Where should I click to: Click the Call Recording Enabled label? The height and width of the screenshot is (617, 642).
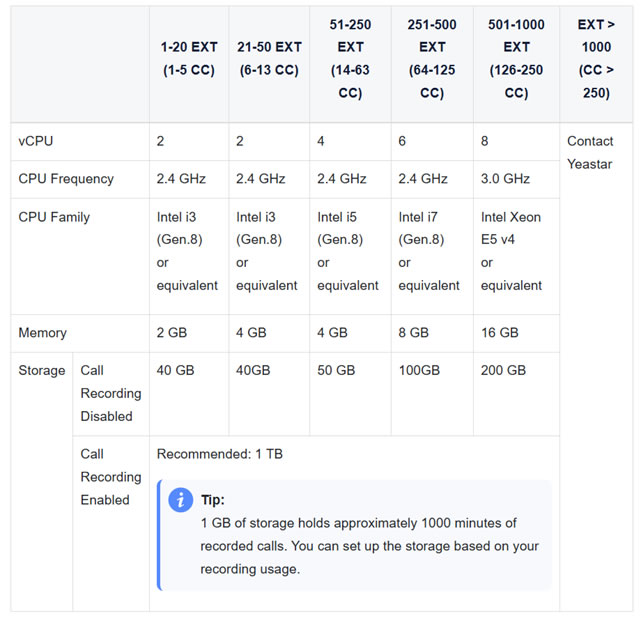click(107, 477)
